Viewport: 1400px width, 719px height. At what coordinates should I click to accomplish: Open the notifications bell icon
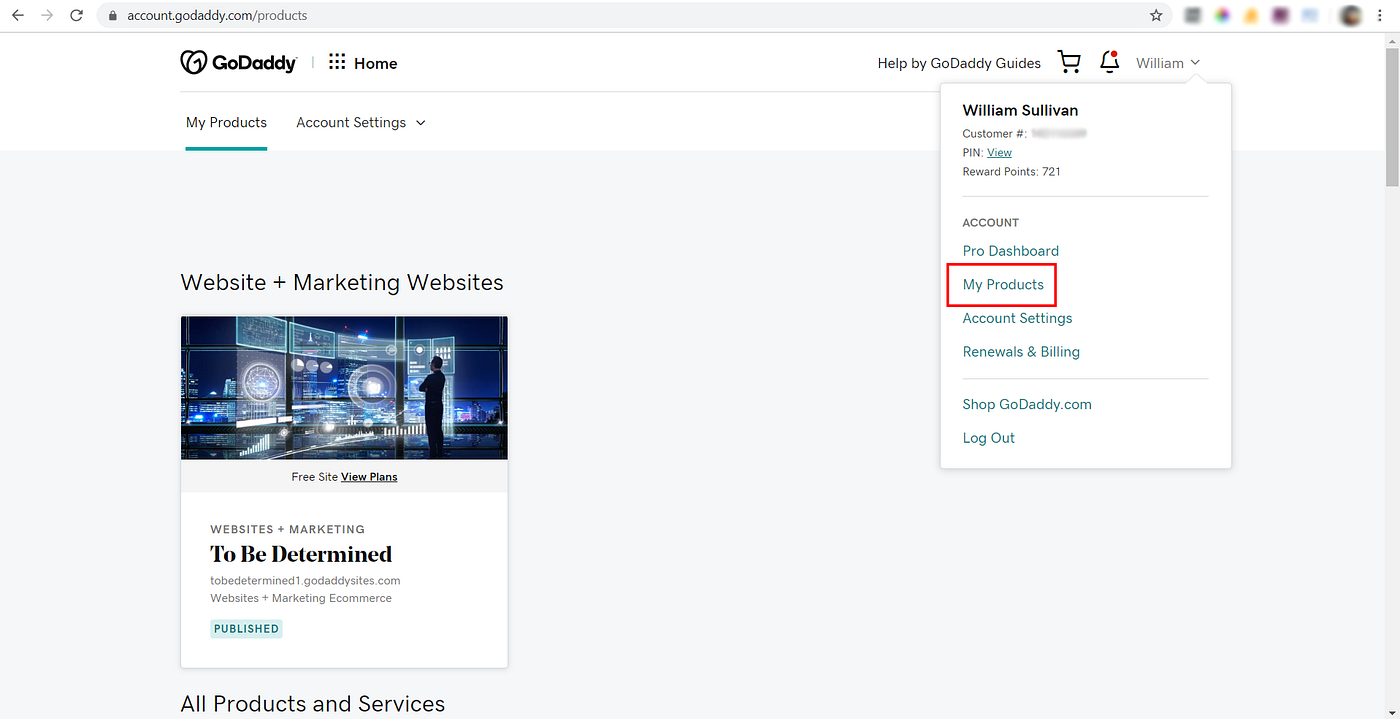click(x=1109, y=62)
